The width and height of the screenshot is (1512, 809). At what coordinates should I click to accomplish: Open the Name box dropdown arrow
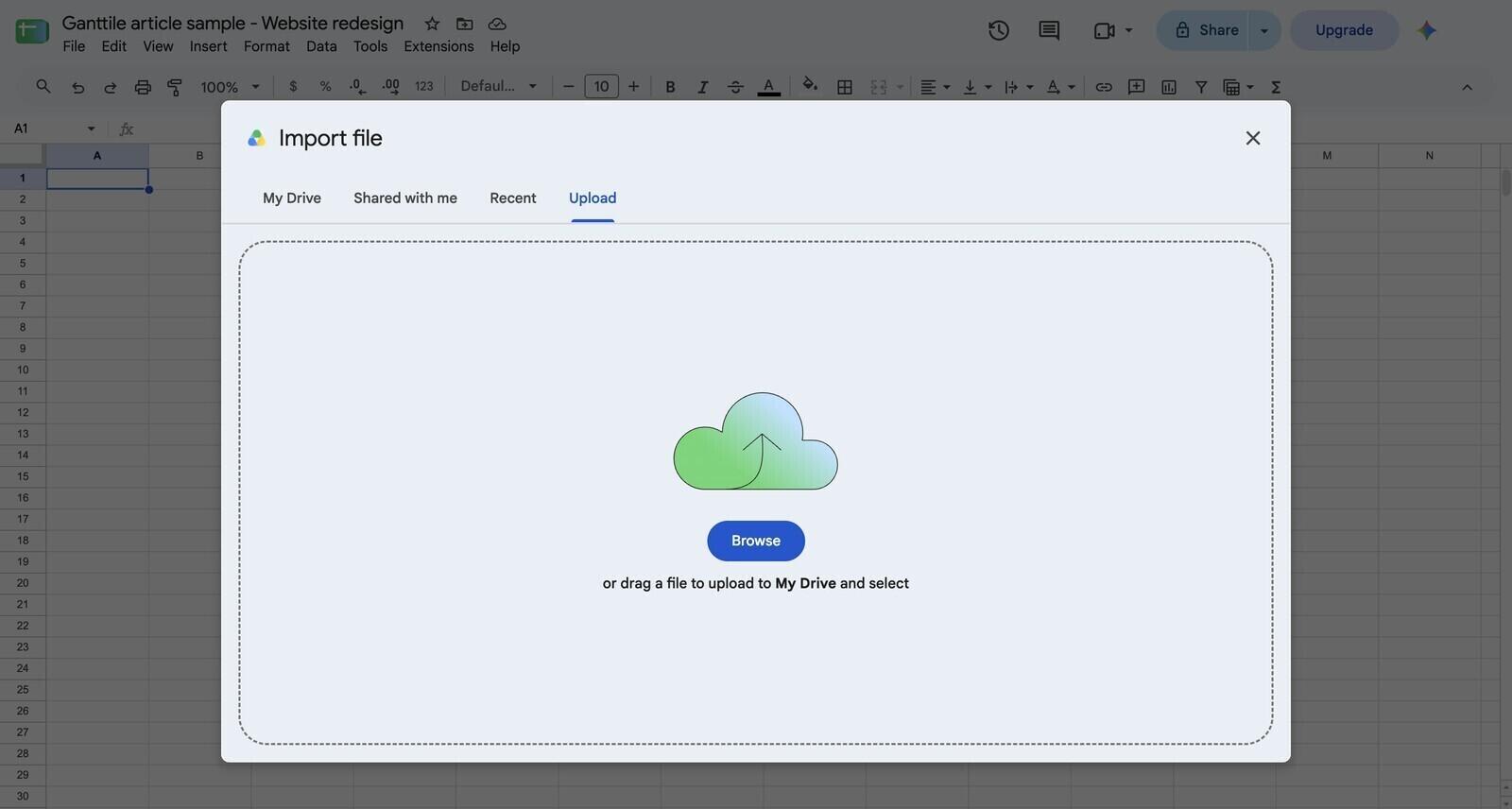[x=91, y=129]
